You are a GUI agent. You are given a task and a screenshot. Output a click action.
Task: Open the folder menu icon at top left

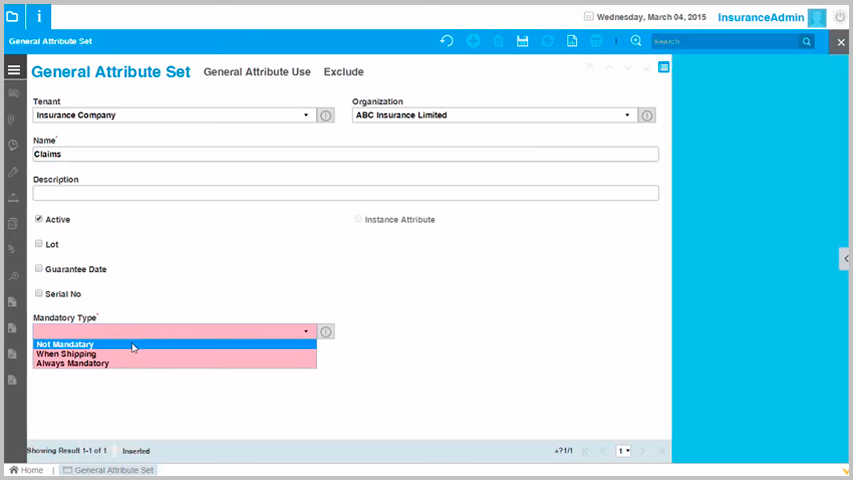(x=13, y=17)
